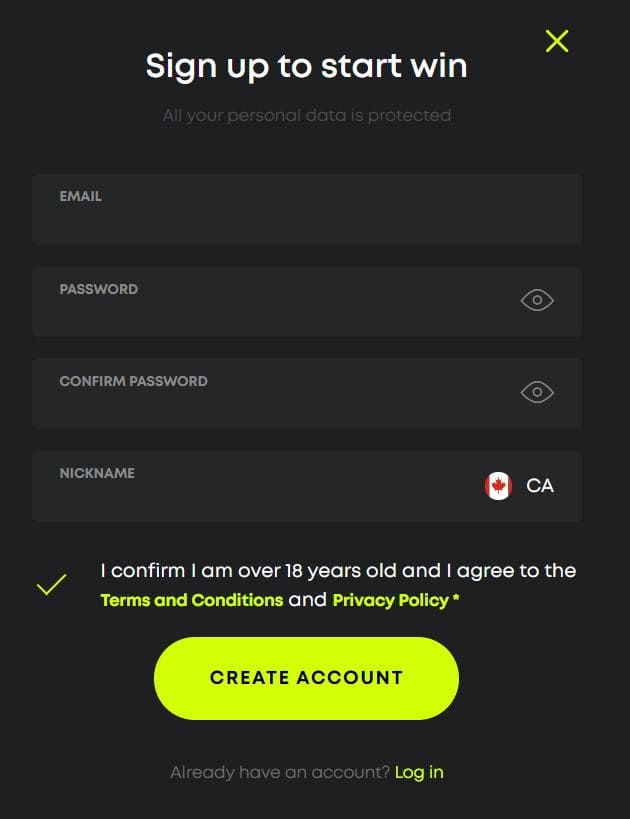The width and height of the screenshot is (630, 819).
Task: Click the CONFIRM PASSWORD label
Action: pyautogui.click(x=133, y=381)
